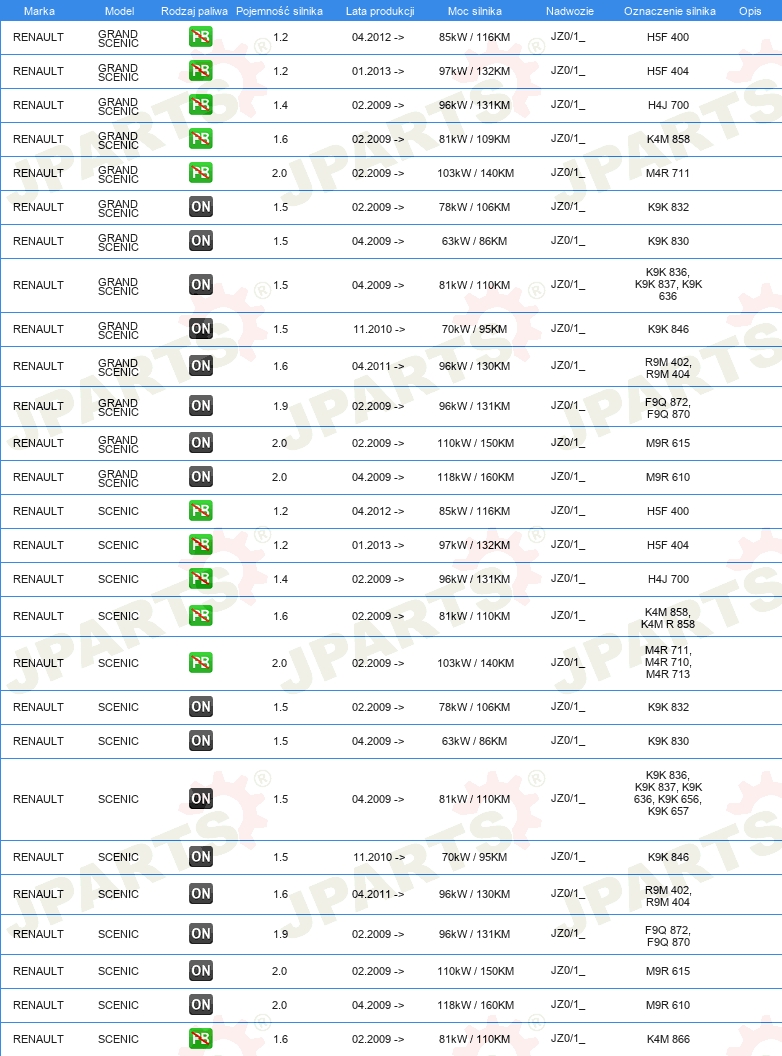Click diesel icon in Scenic R9M 402 row
Viewport: 782px width, 1056px height.
[201, 894]
